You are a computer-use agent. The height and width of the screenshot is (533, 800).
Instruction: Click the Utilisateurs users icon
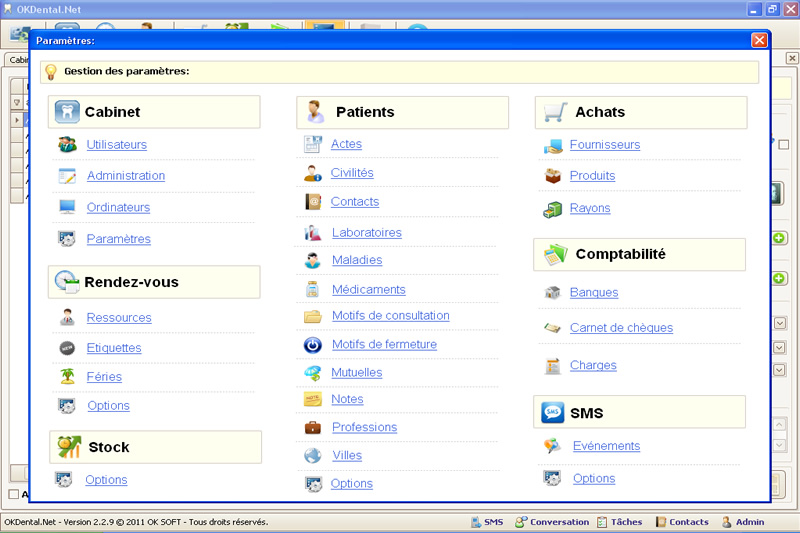(67, 145)
